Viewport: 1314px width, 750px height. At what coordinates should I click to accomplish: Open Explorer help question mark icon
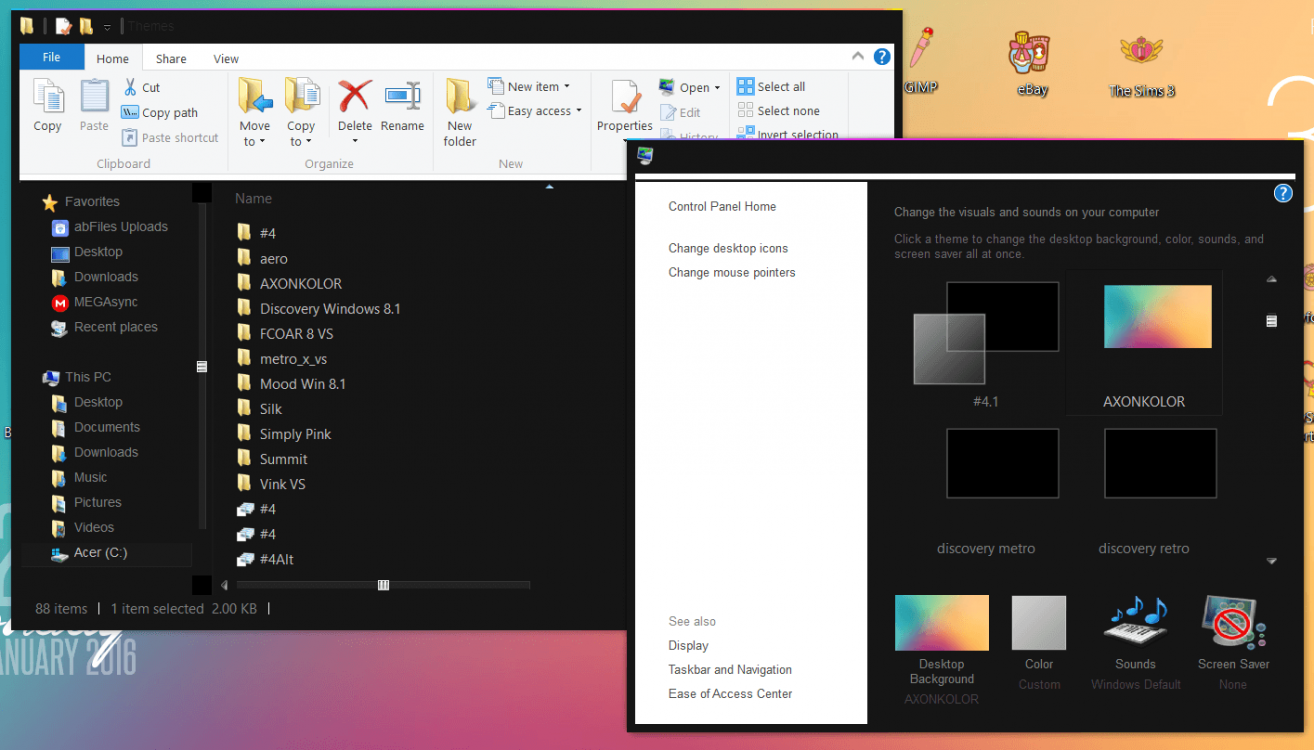click(882, 57)
